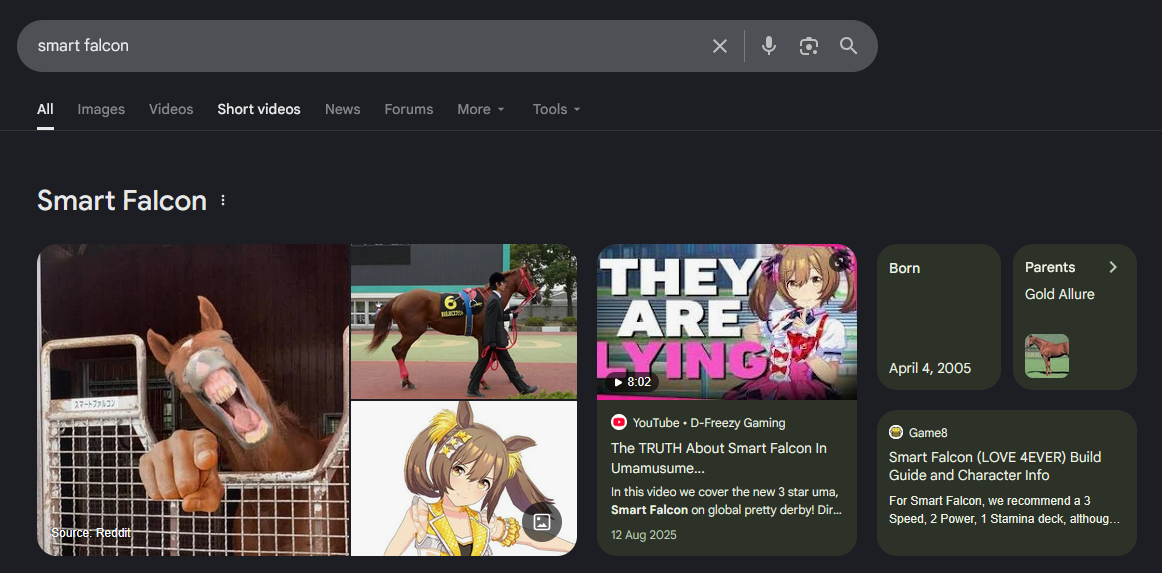Screen dimensions: 1162x573
Task: Click the Gold Allure parent name
Action: coord(1060,294)
